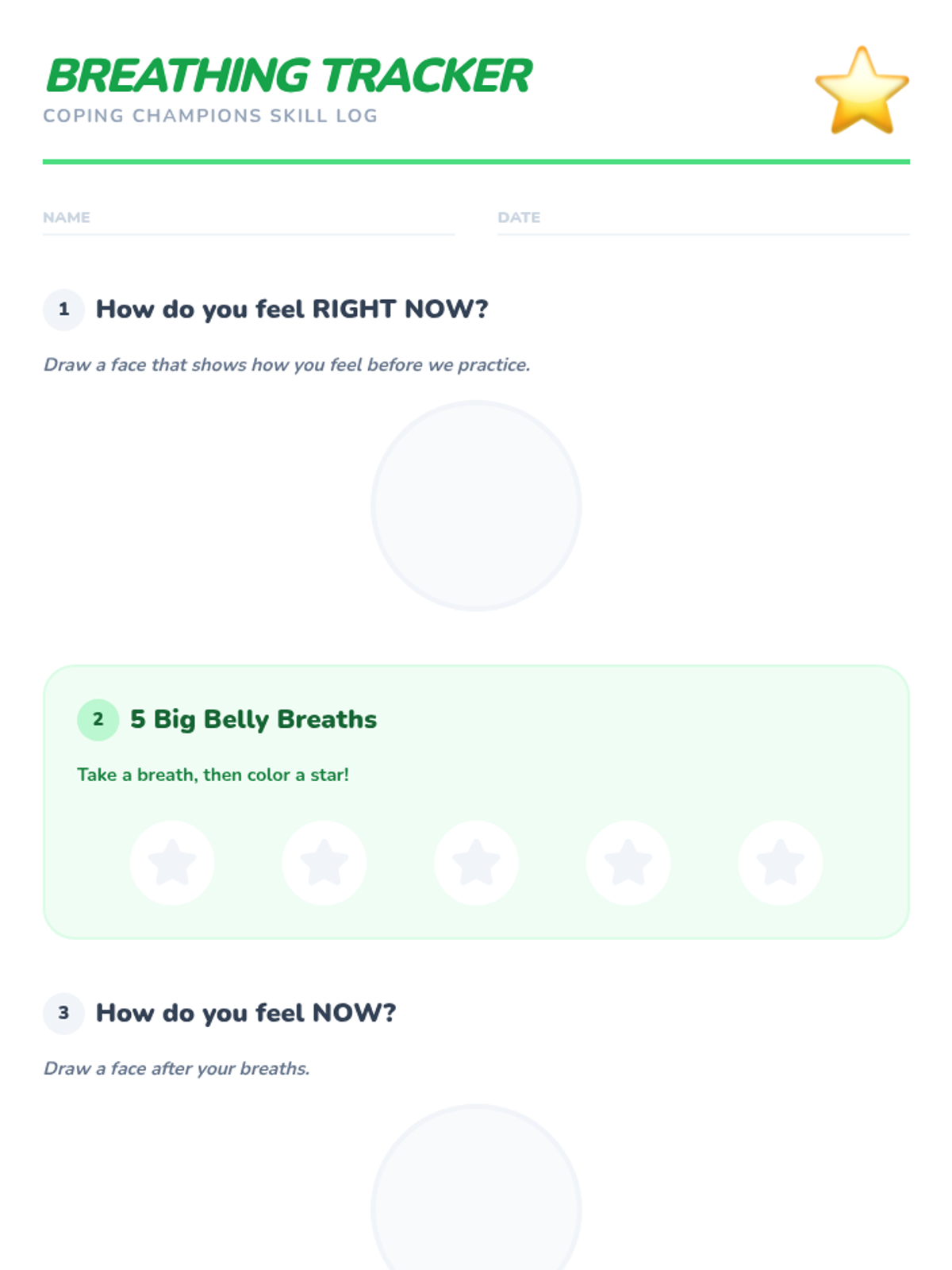Click the 'Draw a face after your breaths' instruction
The height and width of the screenshot is (1270, 952).
click(x=176, y=1068)
